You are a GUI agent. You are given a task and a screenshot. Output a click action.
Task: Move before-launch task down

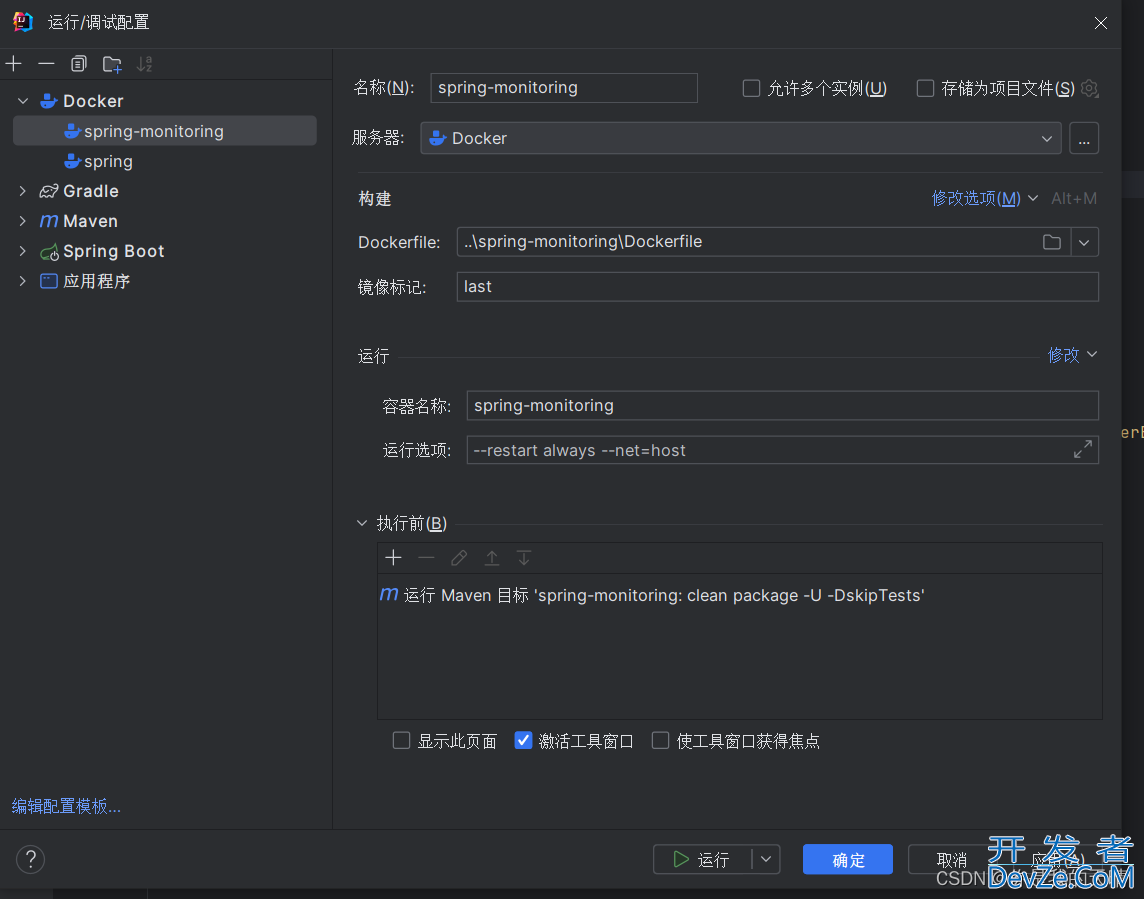[524, 558]
